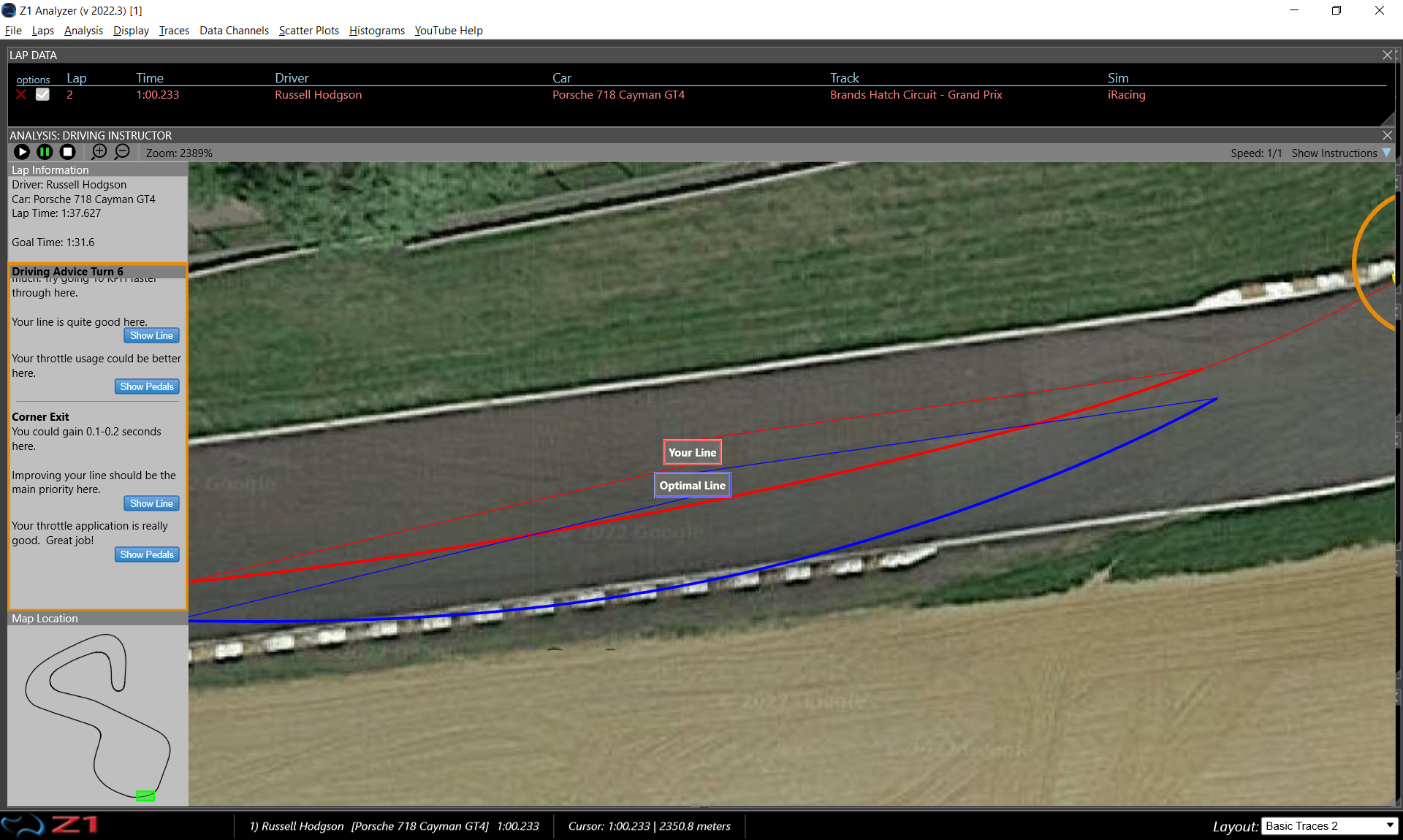The width and height of the screenshot is (1403, 840).
Task: Click the Z1 Analyzer title bar icon
Action: pos(9,10)
